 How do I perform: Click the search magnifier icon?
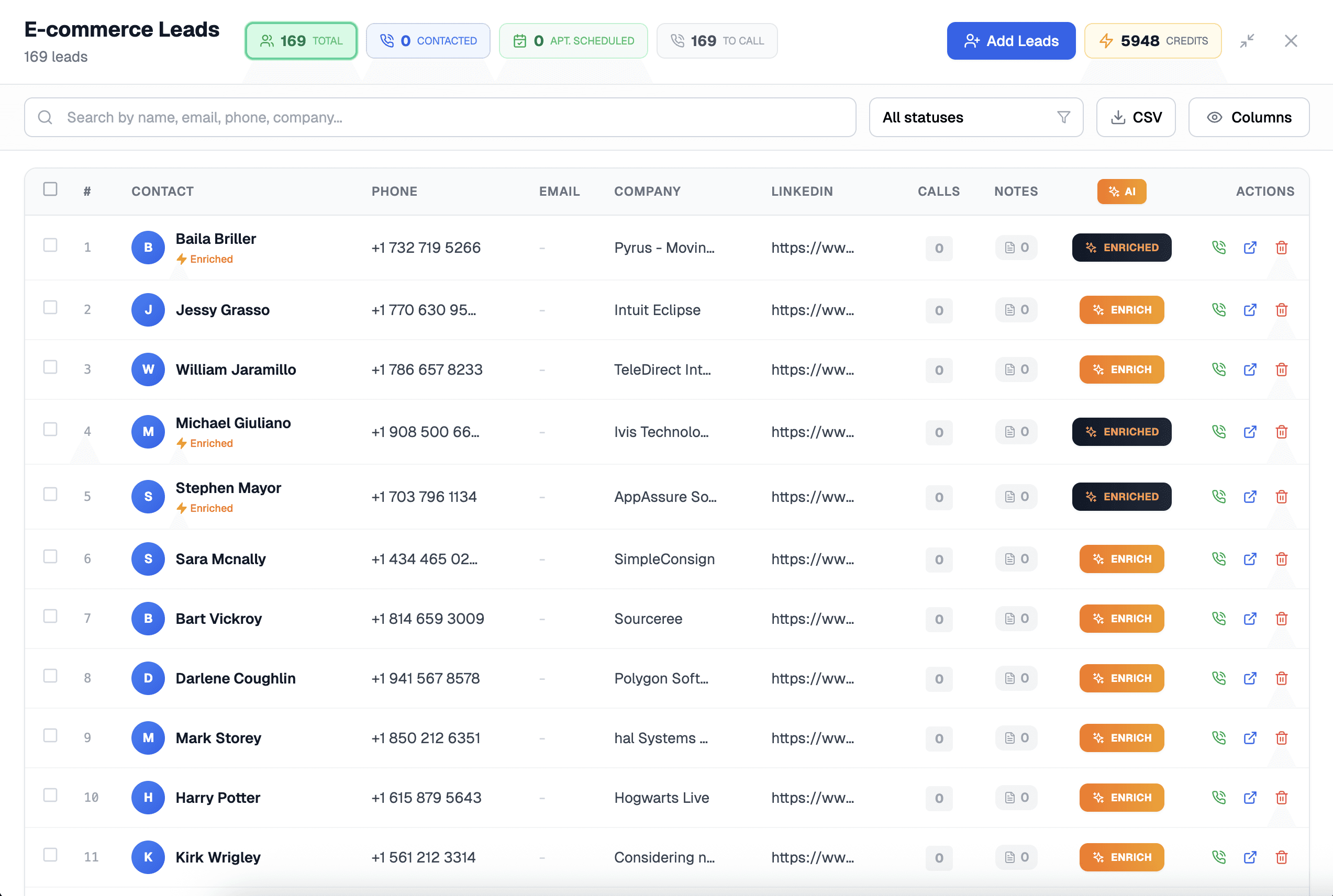46,117
